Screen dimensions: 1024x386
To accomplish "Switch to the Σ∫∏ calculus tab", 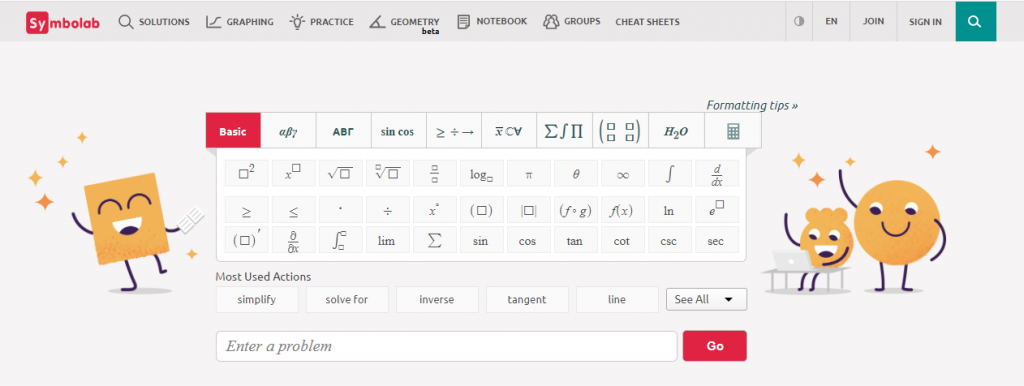I will (x=564, y=131).
